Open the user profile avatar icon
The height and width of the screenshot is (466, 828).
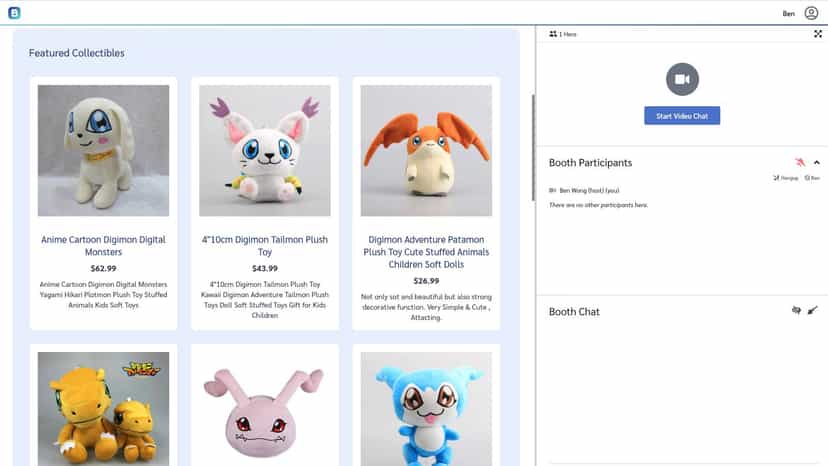pyautogui.click(x=811, y=13)
